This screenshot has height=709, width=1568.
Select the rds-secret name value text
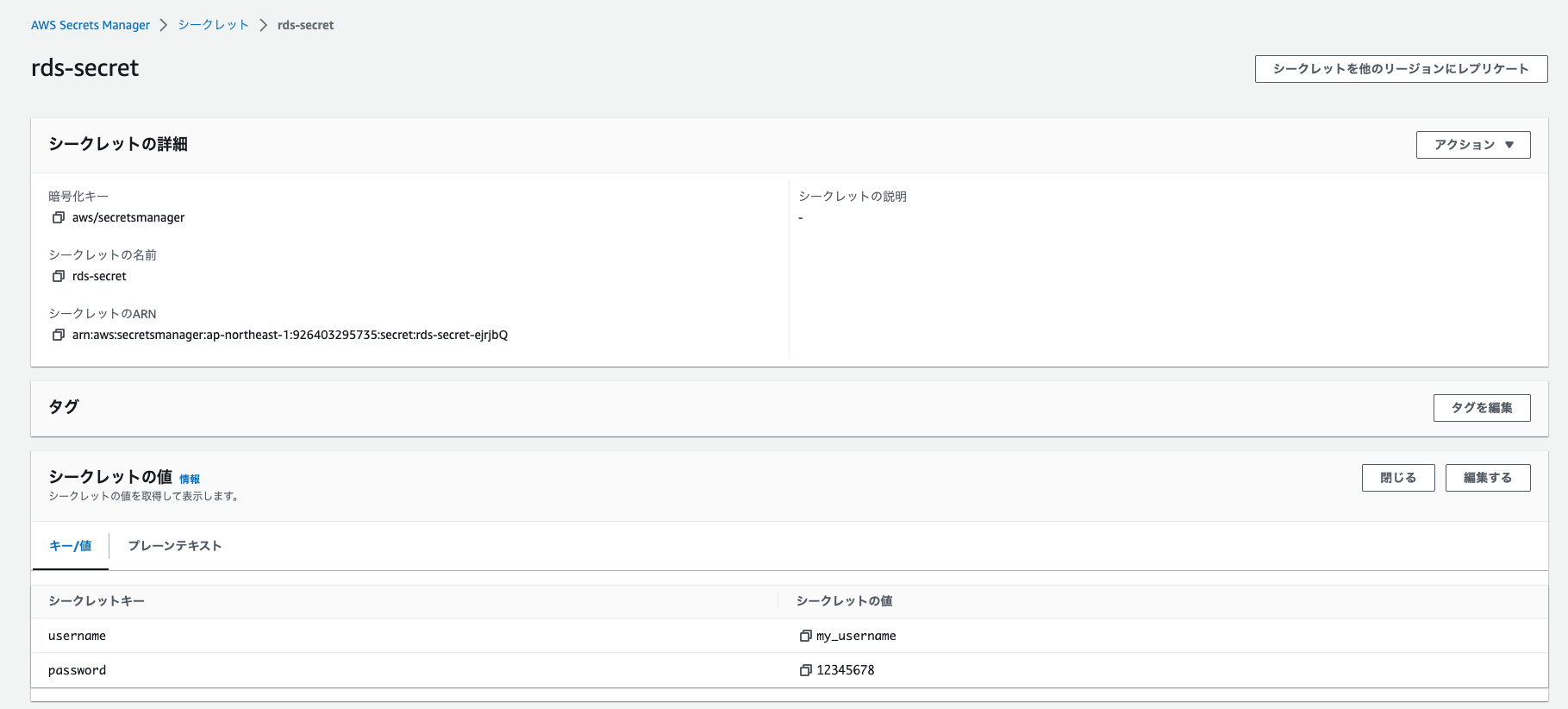click(99, 276)
